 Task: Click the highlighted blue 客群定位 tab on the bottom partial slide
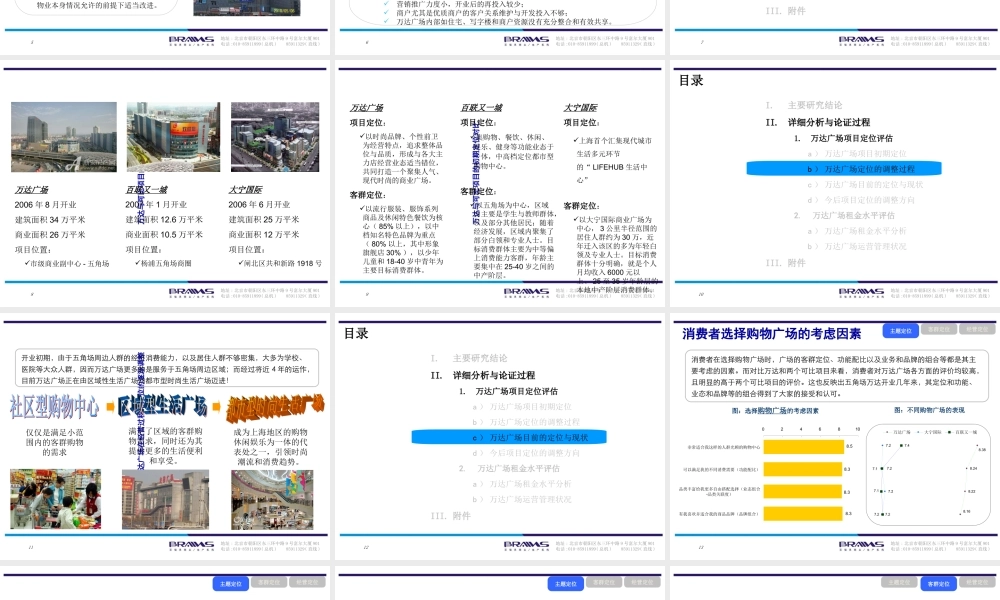point(939,583)
